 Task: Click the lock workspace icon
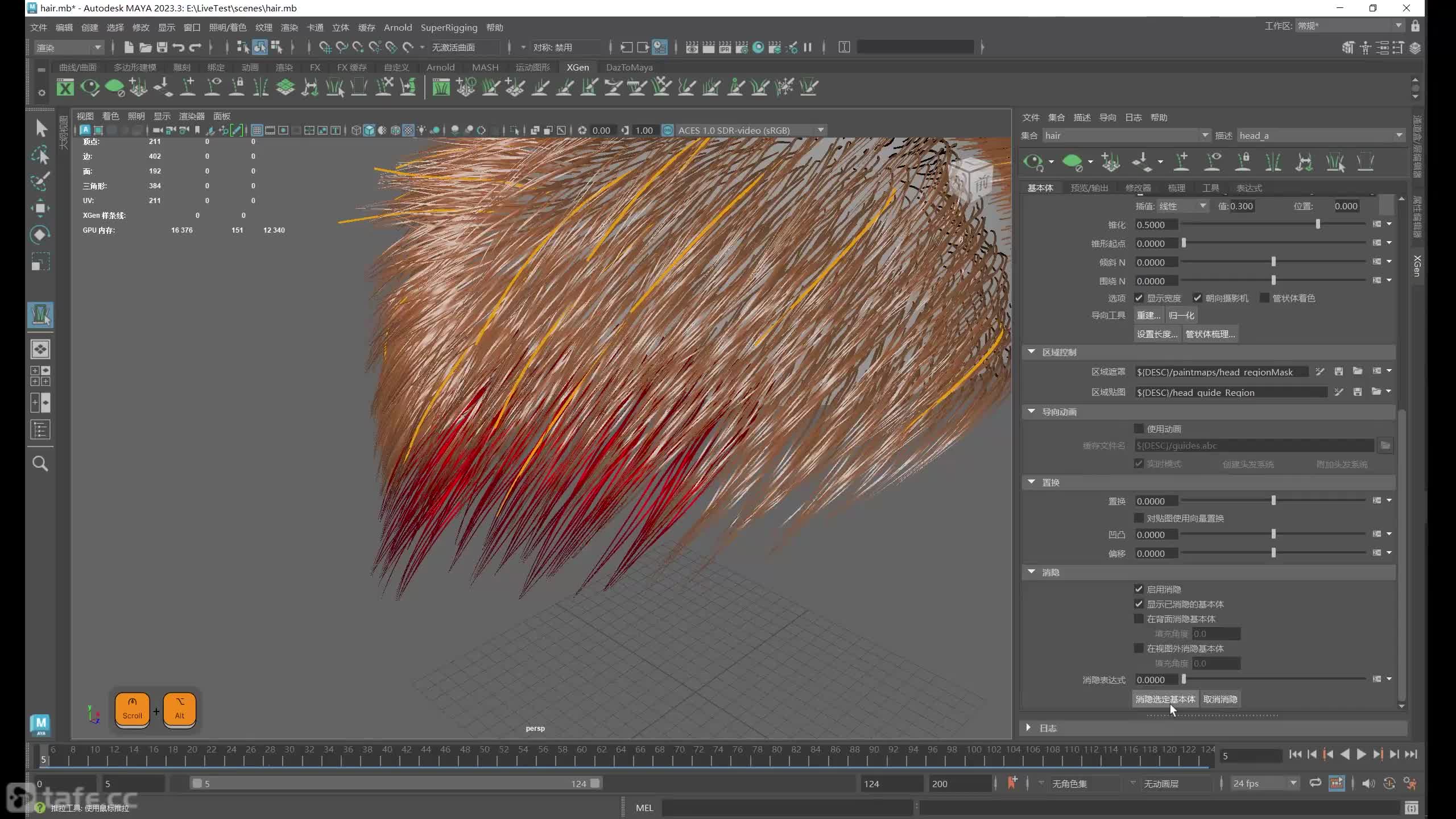[1416, 26]
